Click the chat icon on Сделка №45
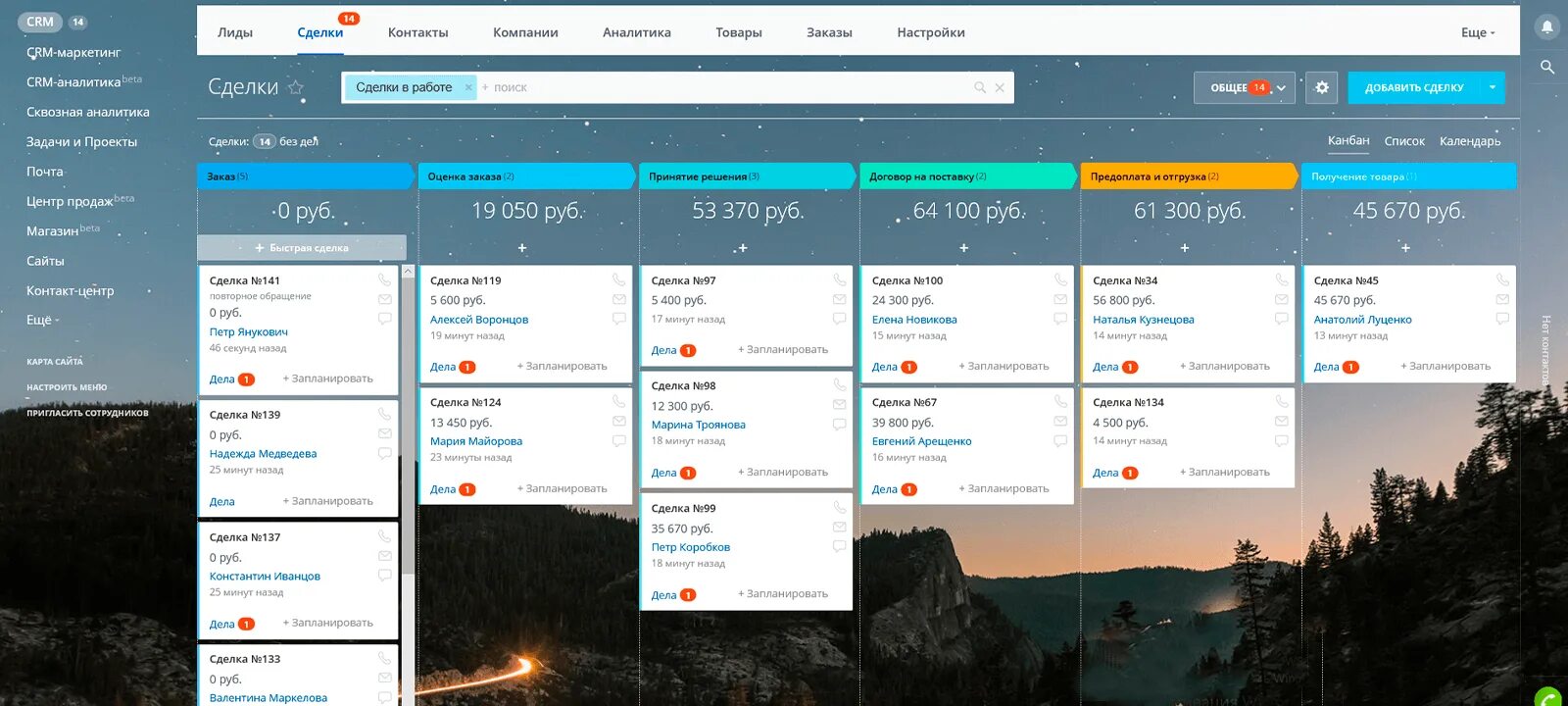This screenshot has width=1568, height=706. click(1502, 319)
